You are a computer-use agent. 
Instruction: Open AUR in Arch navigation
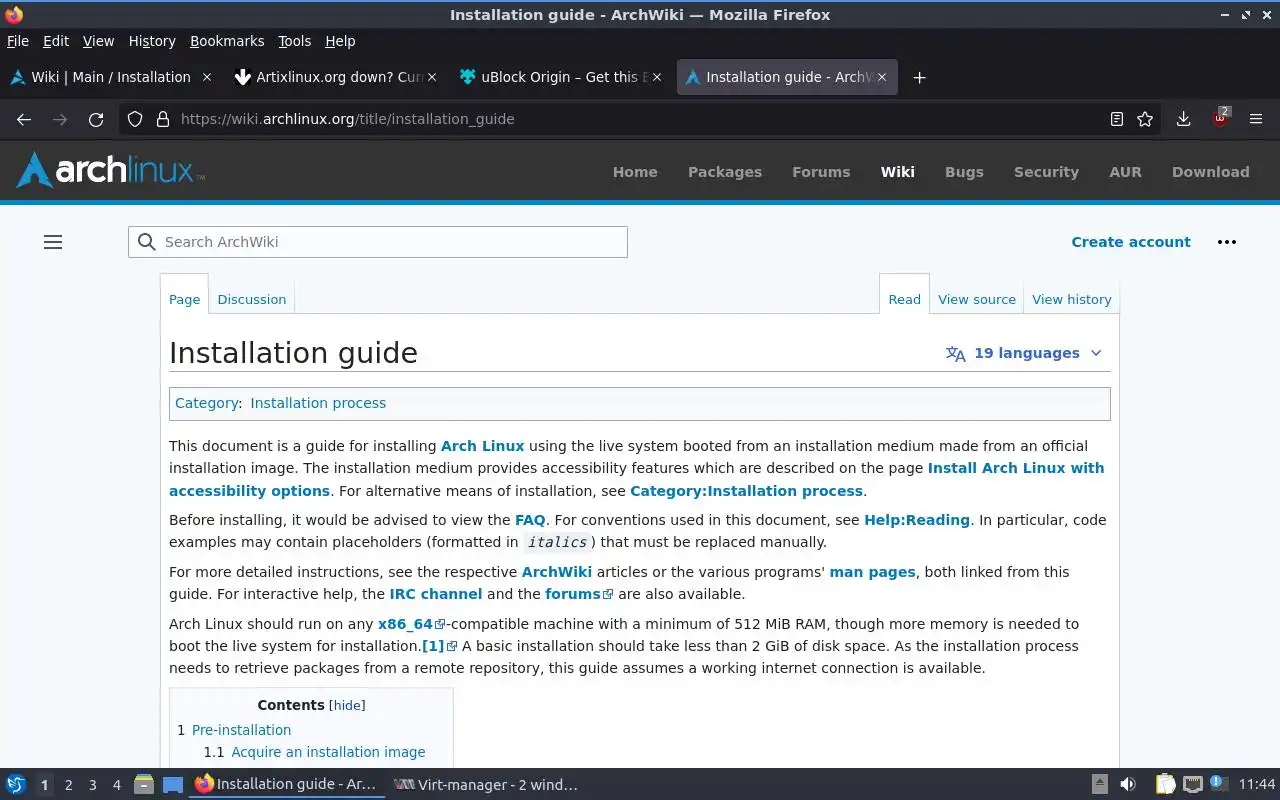pos(1125,172)
